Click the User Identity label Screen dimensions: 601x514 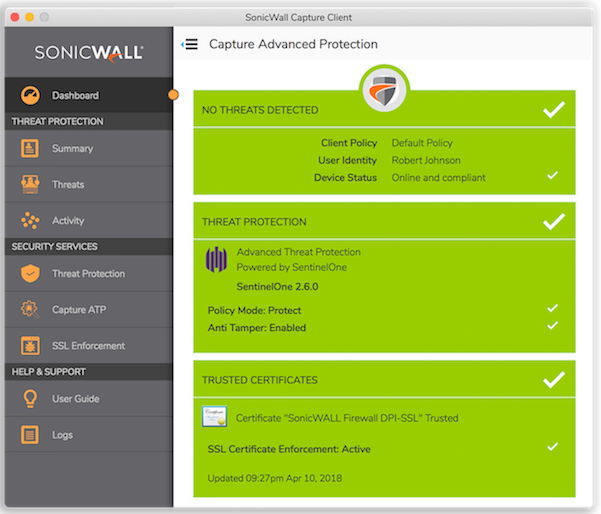348,160
